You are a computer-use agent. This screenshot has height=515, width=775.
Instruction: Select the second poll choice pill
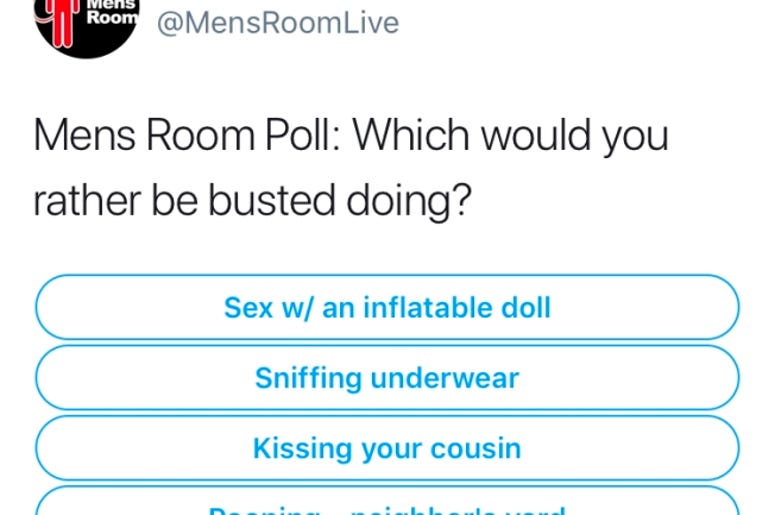pos(388,378)
